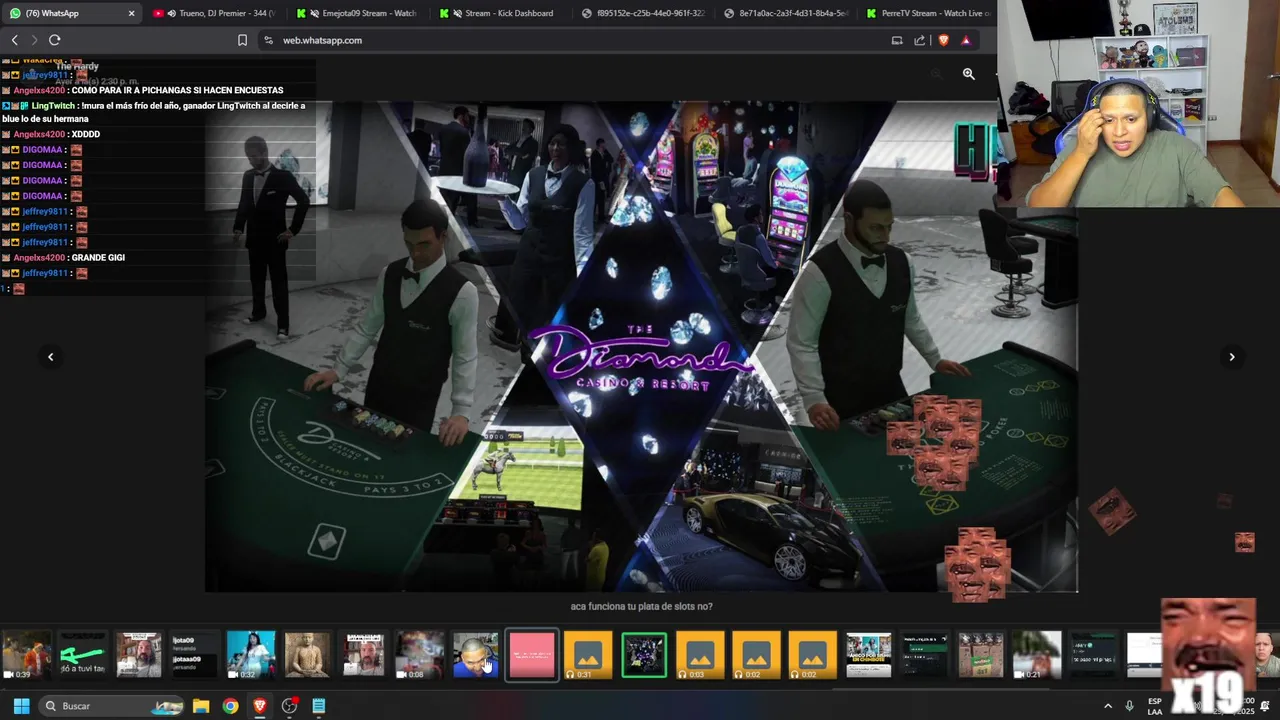Open the ESP LAA language switcher

1155,706
